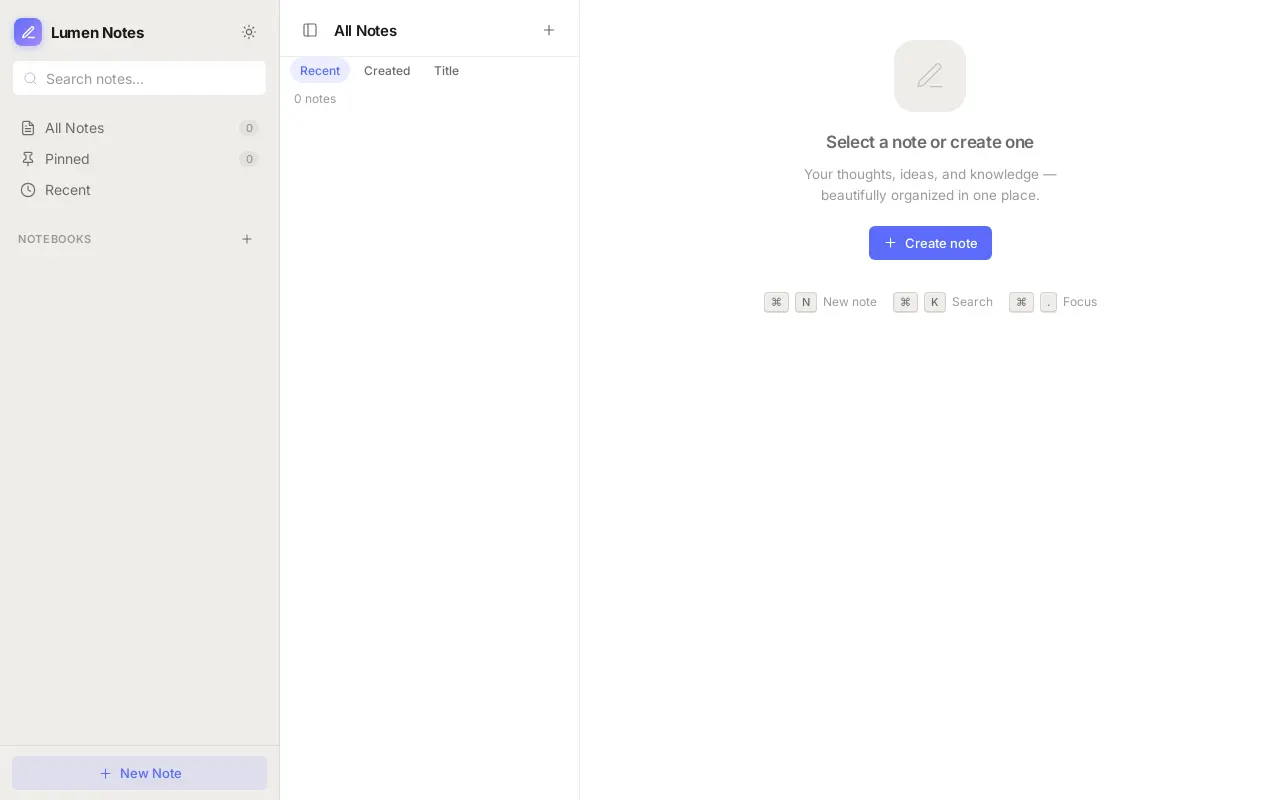This screenshot has width=1280, height=800.
Task: Click the pencil placeholder icon in the empty state
Action: click(x=930, y=76)
